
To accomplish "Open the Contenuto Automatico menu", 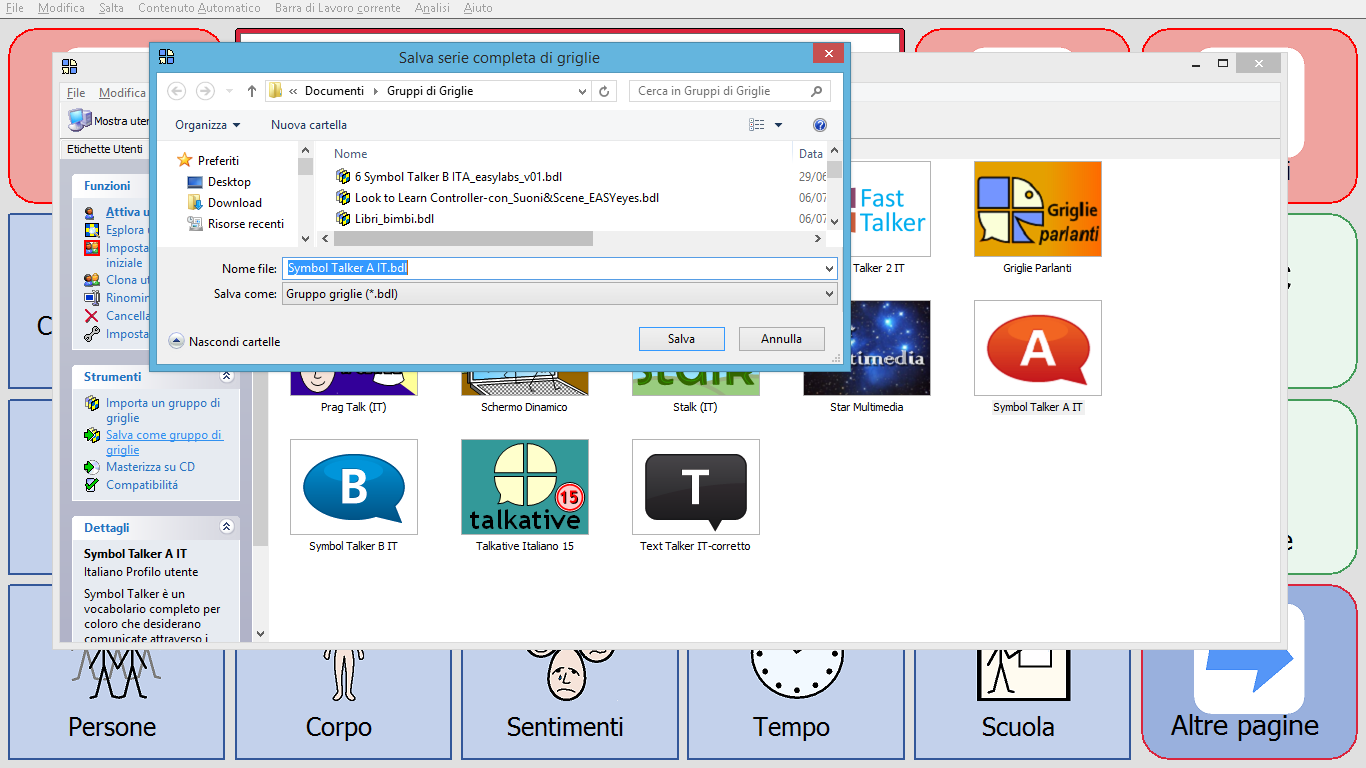I will 199,8.
